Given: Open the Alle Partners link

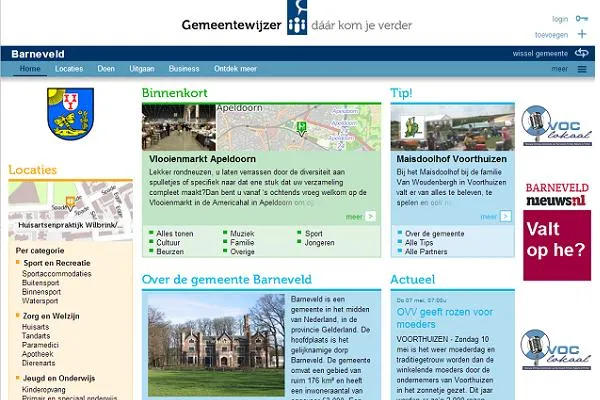Looking at the screenshot, I should [x=426, y=252].
